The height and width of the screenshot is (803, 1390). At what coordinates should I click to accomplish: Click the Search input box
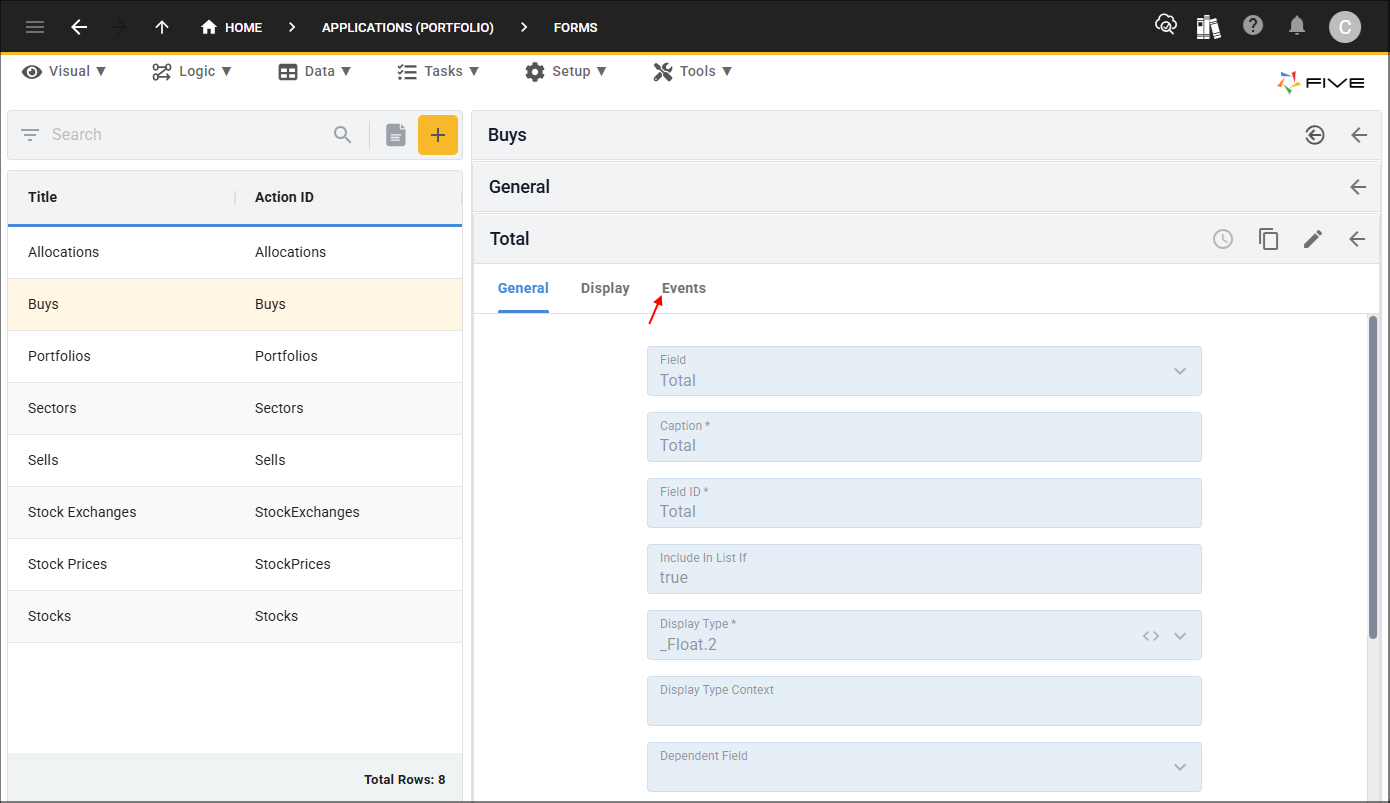pos(187,135)
